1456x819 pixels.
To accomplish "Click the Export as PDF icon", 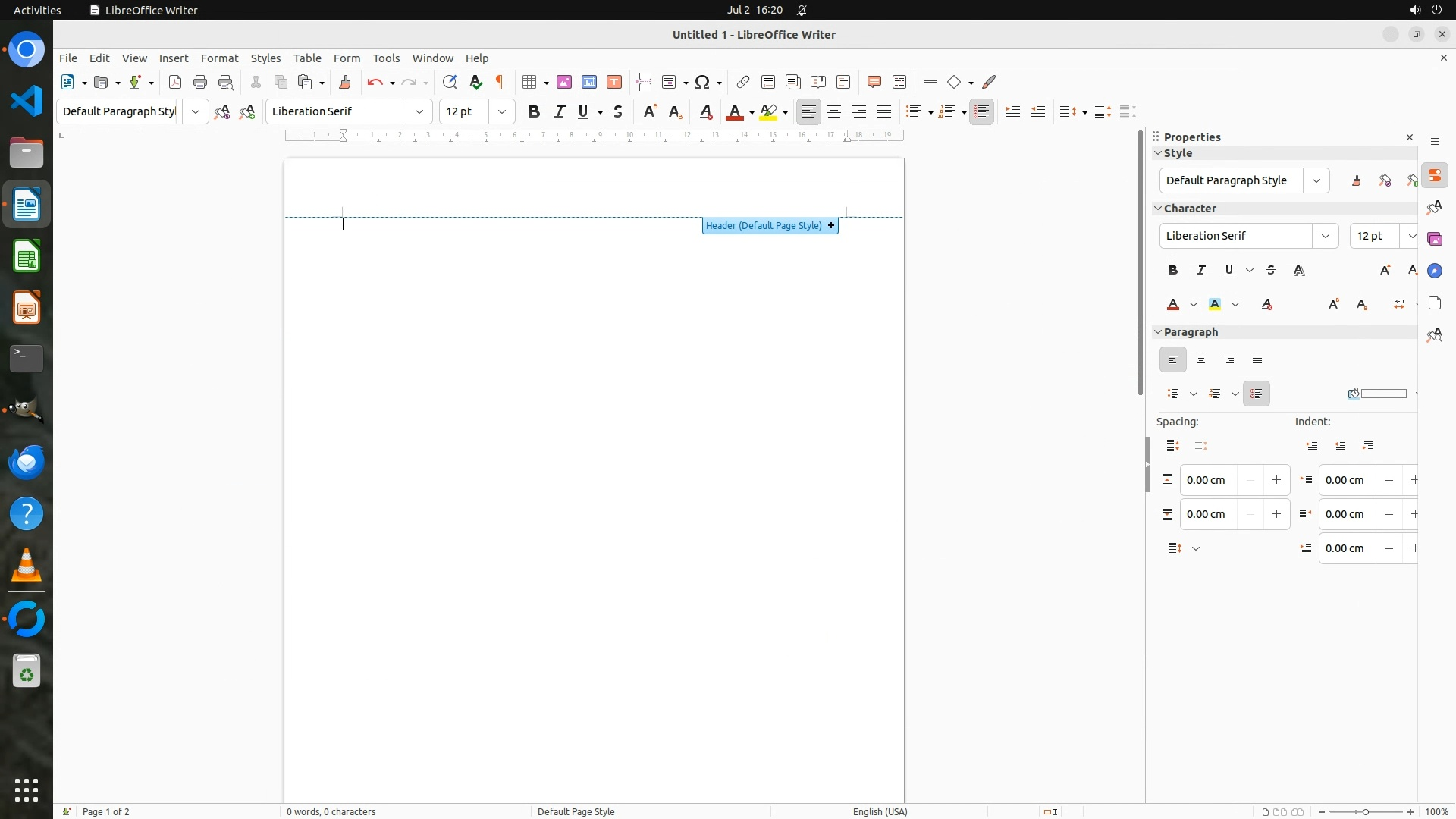I will point(175,82).
